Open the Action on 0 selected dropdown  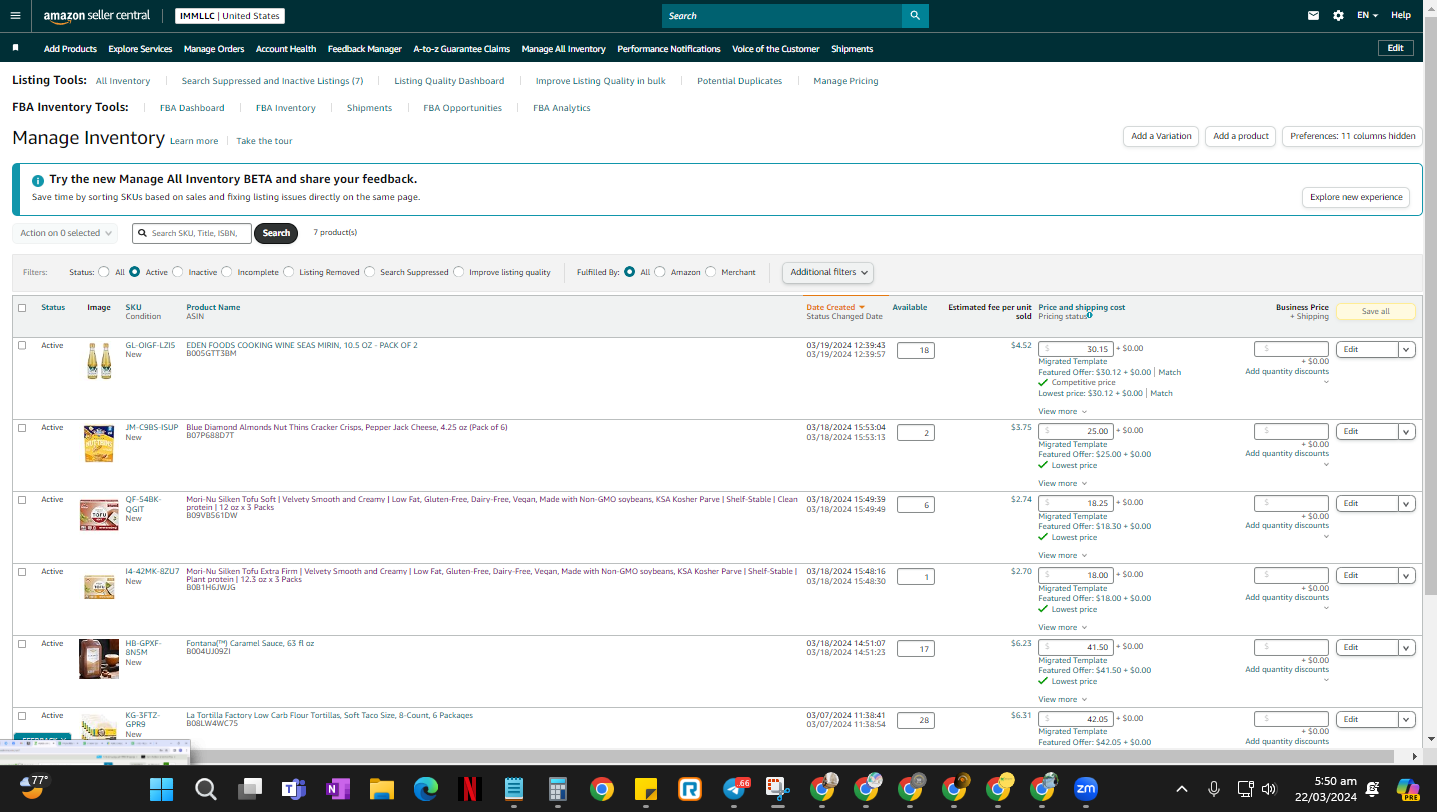click(65, 233)
